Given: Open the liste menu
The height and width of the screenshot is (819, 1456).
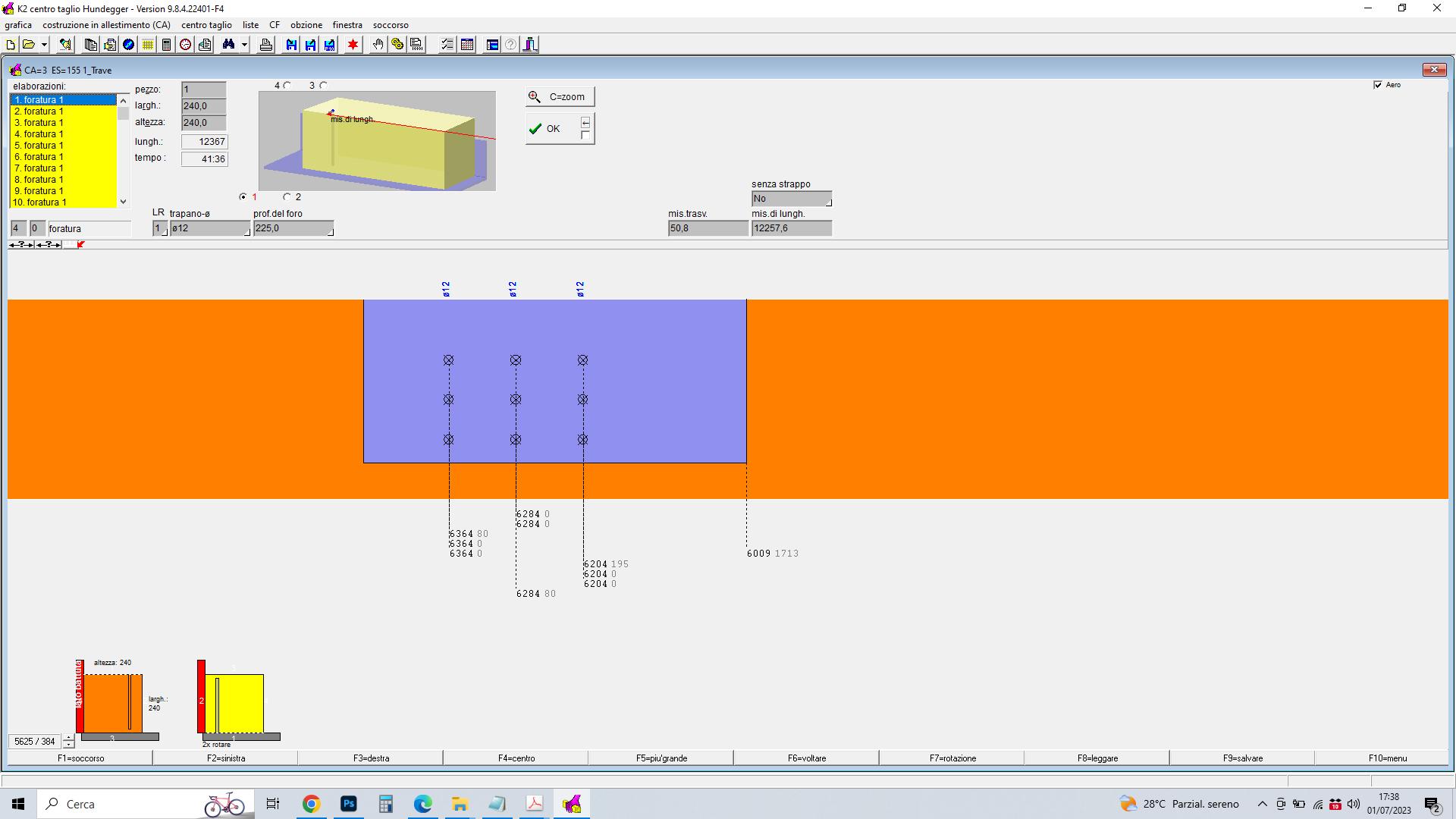Looking at the screenshot, I should (x=250, y=25).
